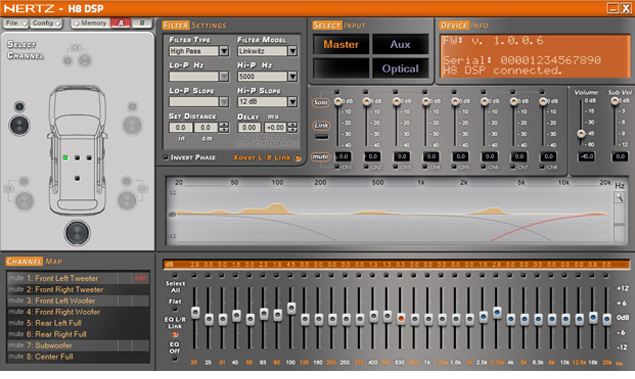This screenshot has width=635, height=379.
Task: Open the Hi-P Slope dropdown
Action: pyautogui.click(x=292, y=102)
